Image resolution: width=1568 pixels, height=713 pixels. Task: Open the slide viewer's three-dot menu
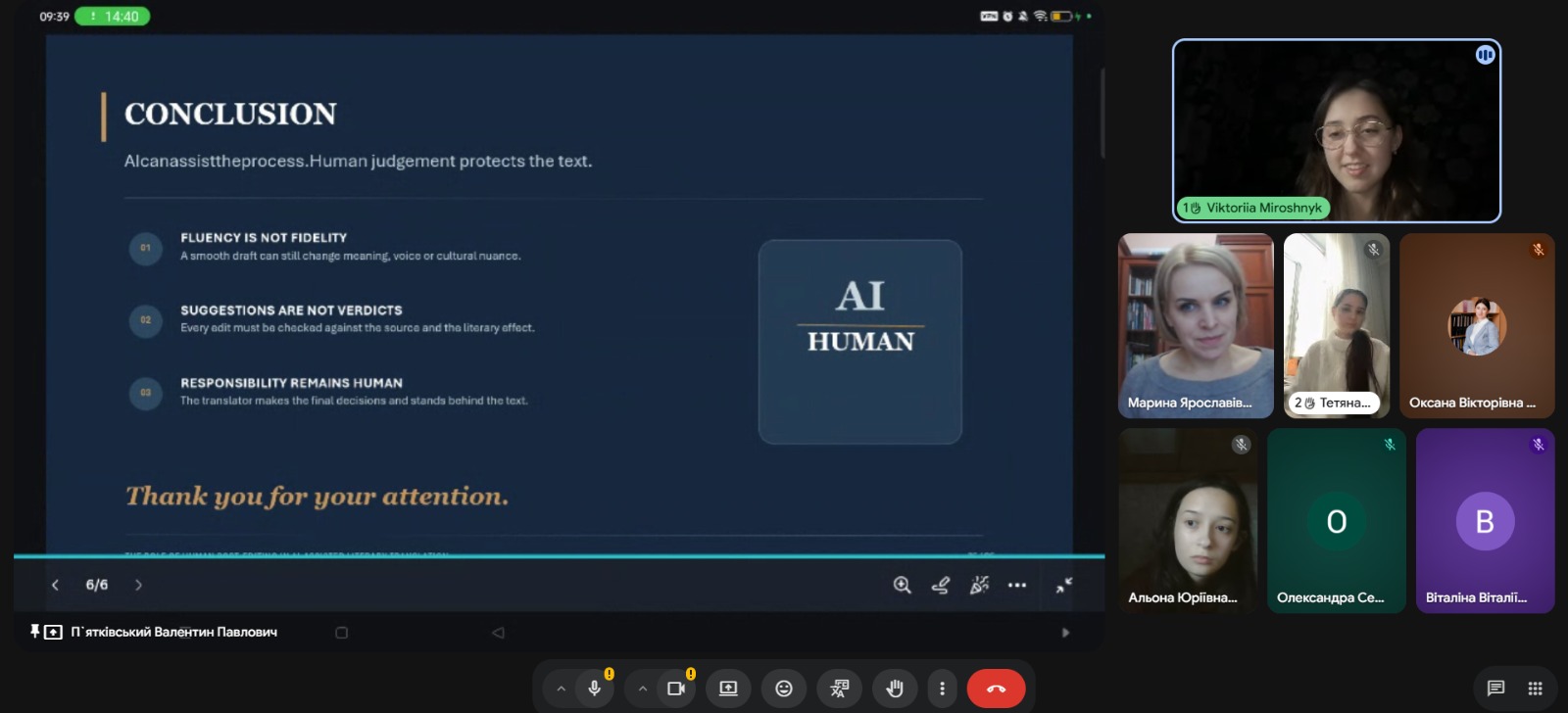[x=1017, y=585]
